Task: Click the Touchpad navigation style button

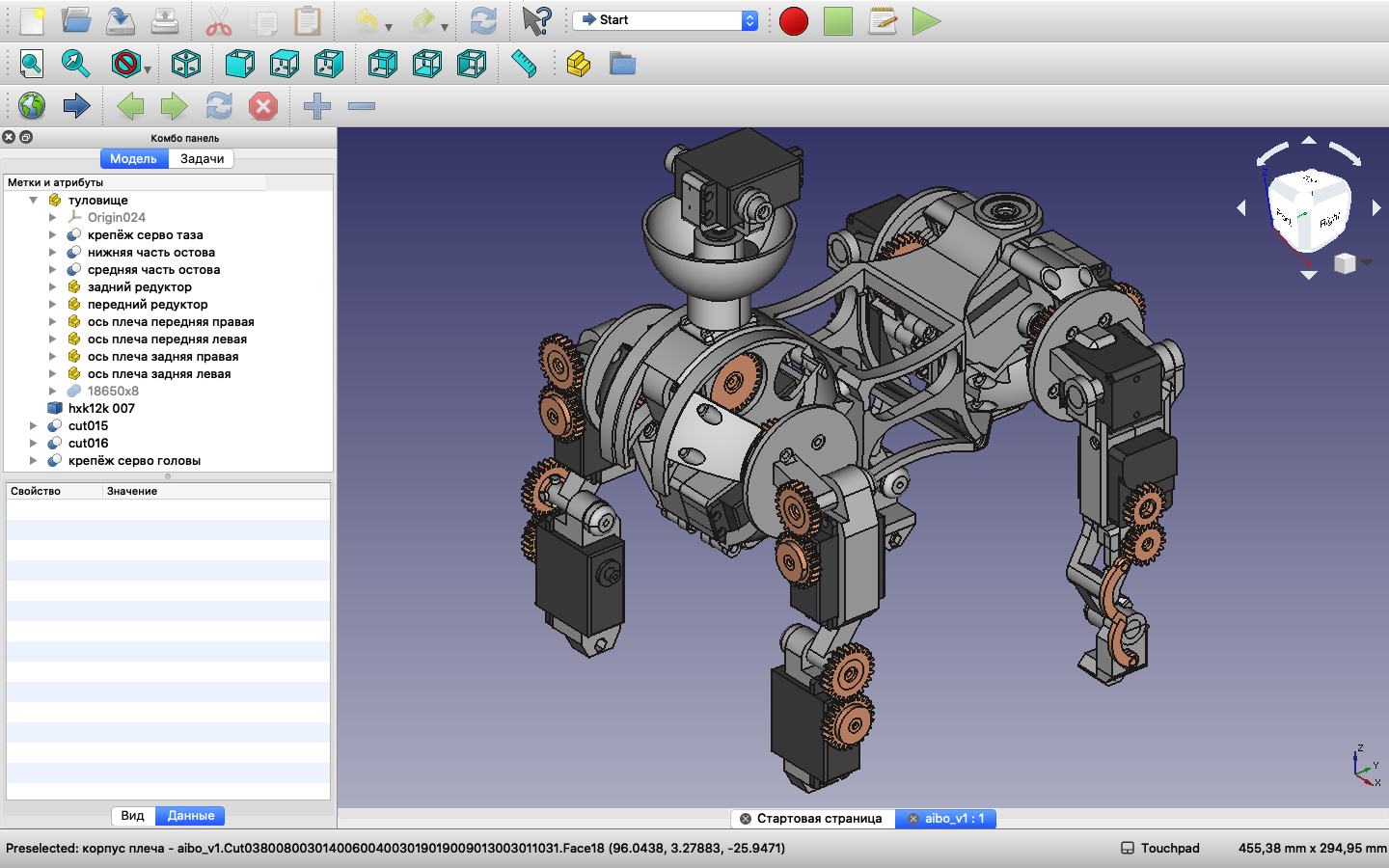Action: (1160, 849)
